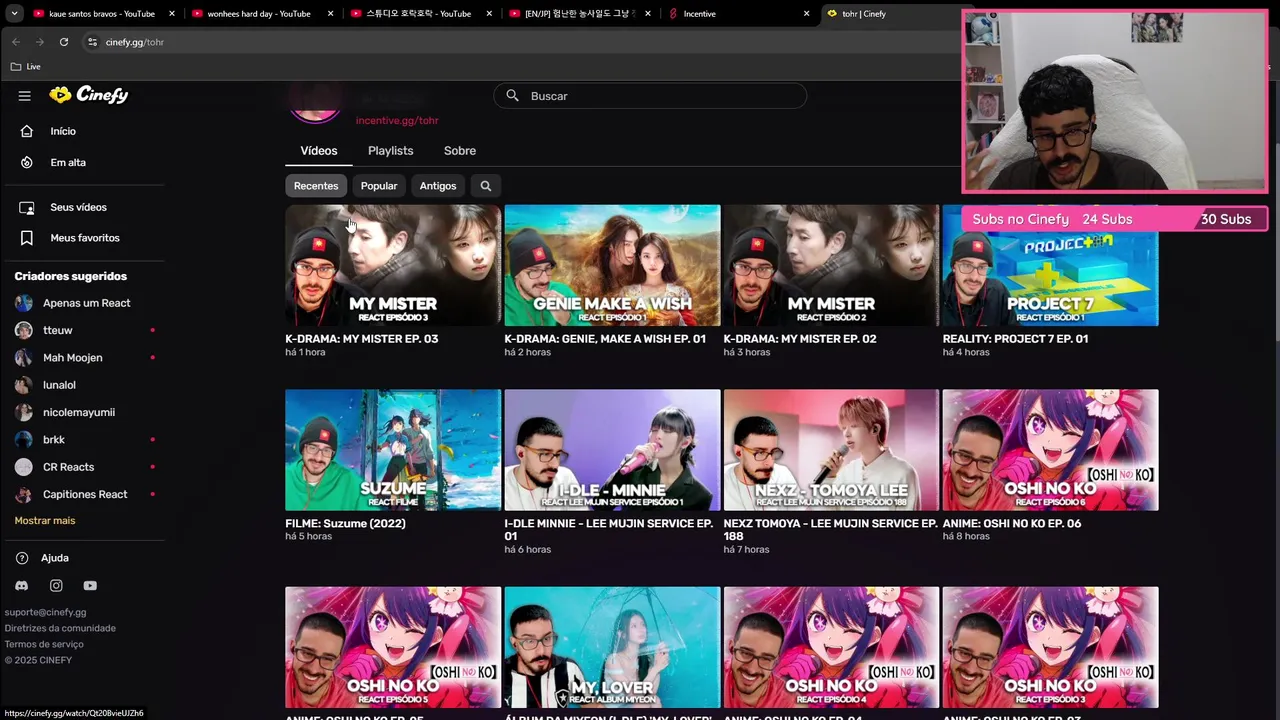The width and height of the screenshot is (1280, 720).
Task: Open brkk creator avatar
Action: coord(24,440)
